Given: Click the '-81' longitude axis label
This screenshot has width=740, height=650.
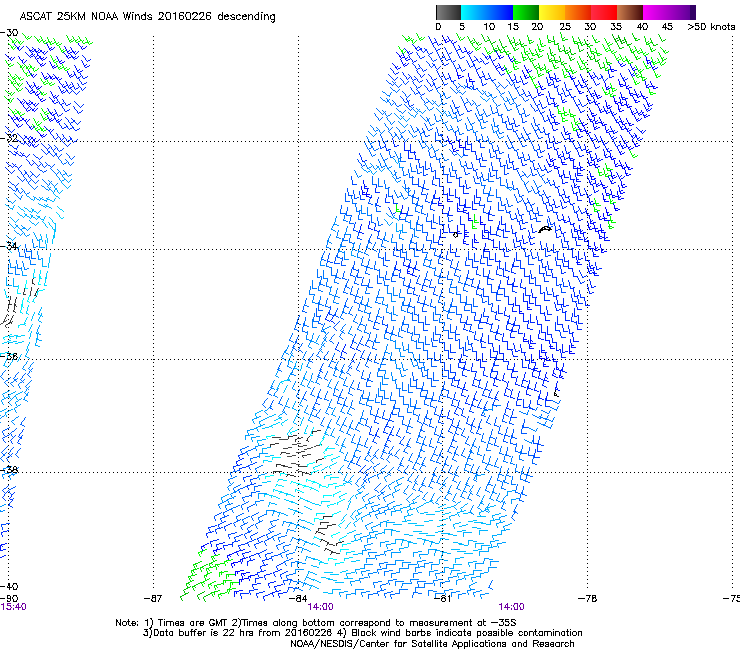Looking at the screenshot, I should [x=443, y=599].
